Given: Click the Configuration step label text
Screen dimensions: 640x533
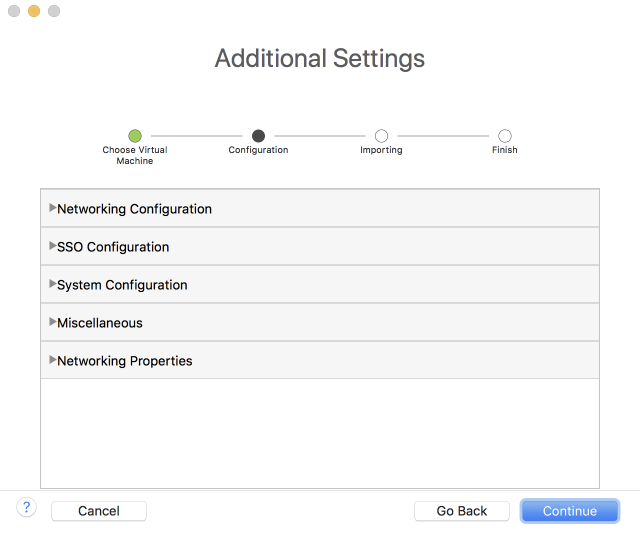Looking at the screenshot, I should (258, 150).
